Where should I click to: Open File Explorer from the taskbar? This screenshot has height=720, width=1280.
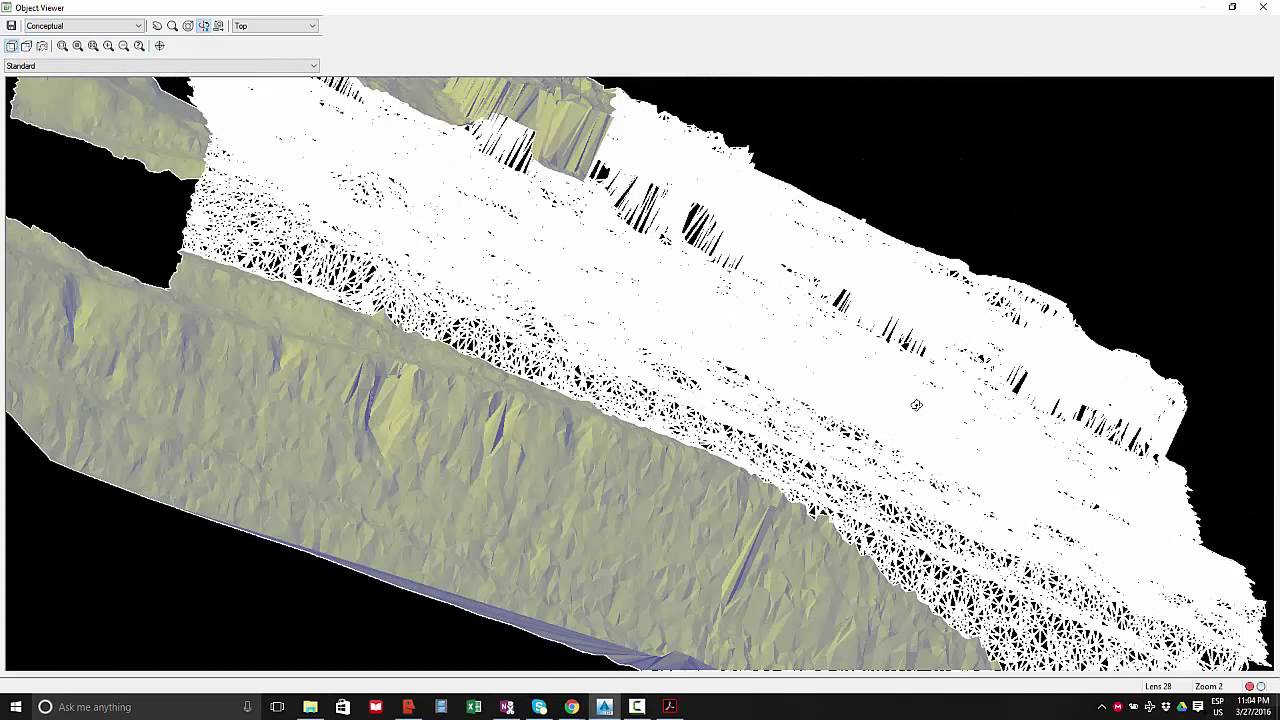[x=310, y=707]
